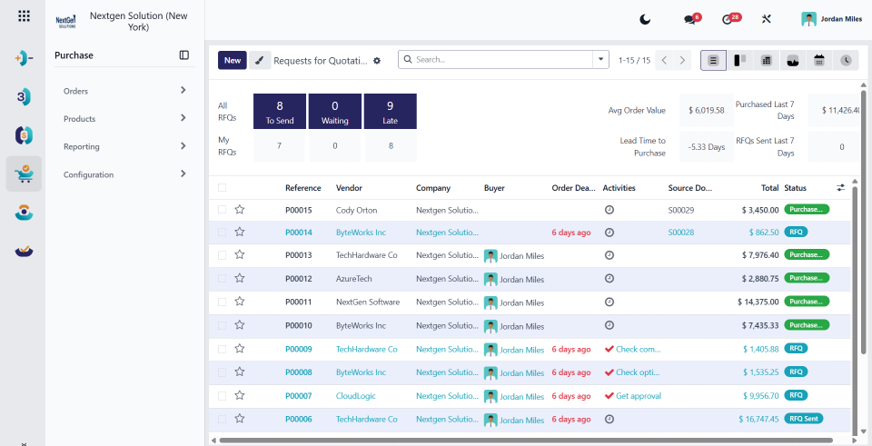Switch to Kanban view

click(740, 60)
